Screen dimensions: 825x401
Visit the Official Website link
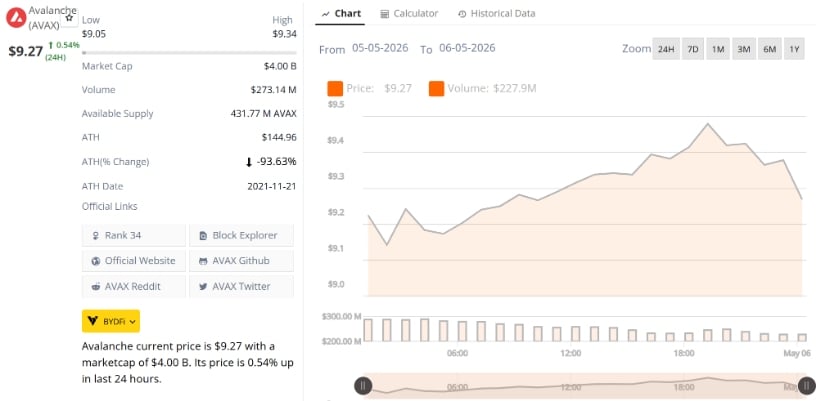click(134, 261)
